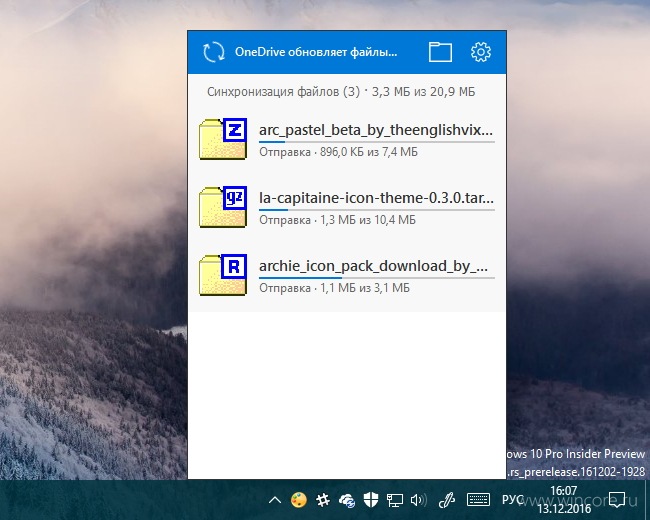
Task: Click the OneDrive cloud tray icon
Action: pos(347,501)
